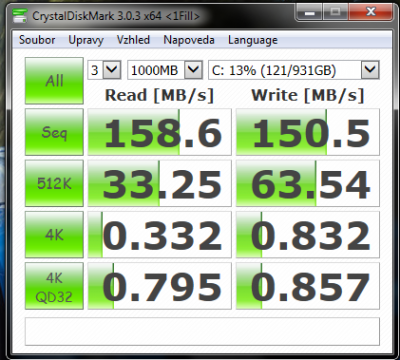Start the 512K random test

click(54, 183)
